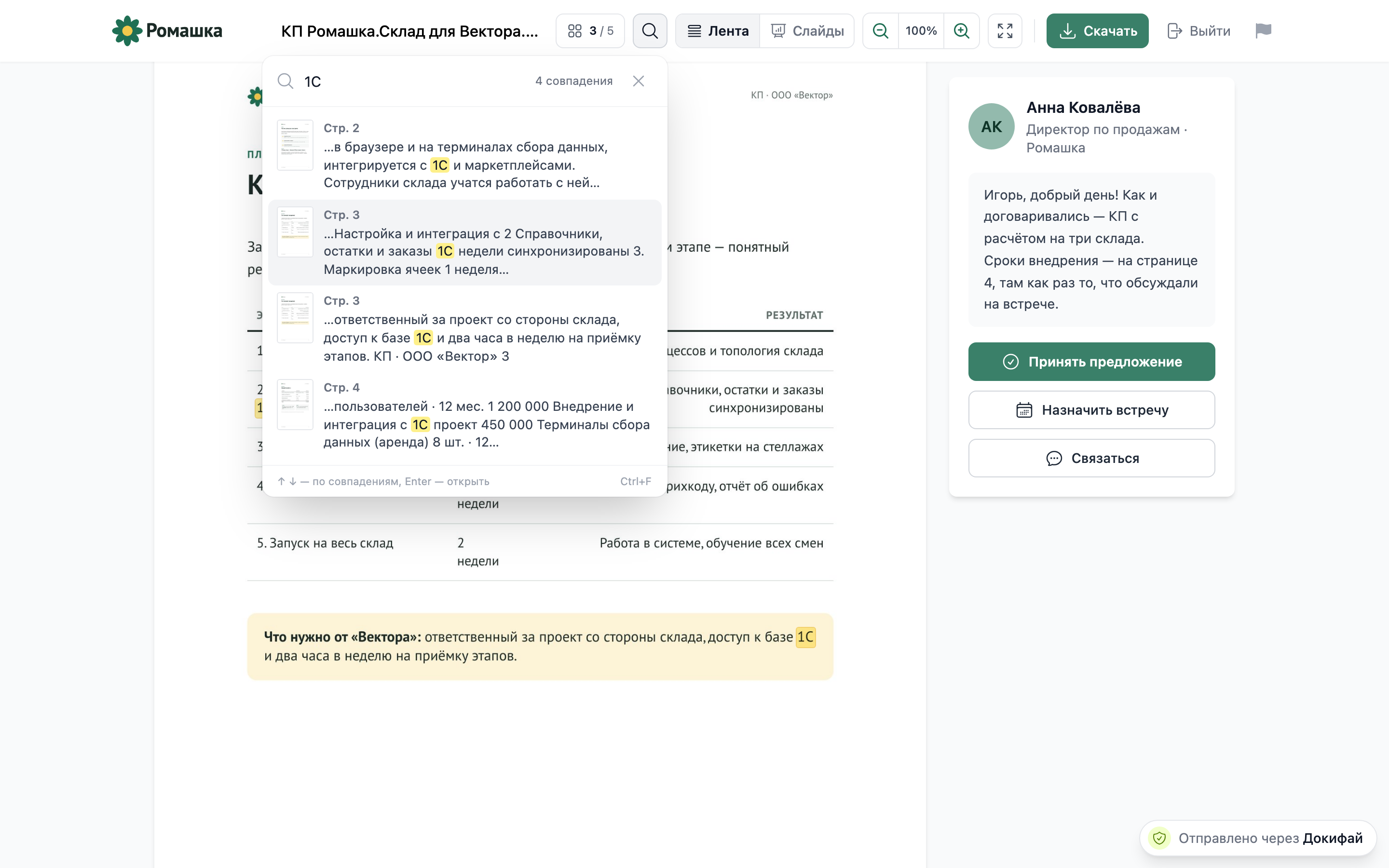This screenshot has width=1389, height=868.
Task: Click the search panel's magnifier icon
Action: coord(285,81)
